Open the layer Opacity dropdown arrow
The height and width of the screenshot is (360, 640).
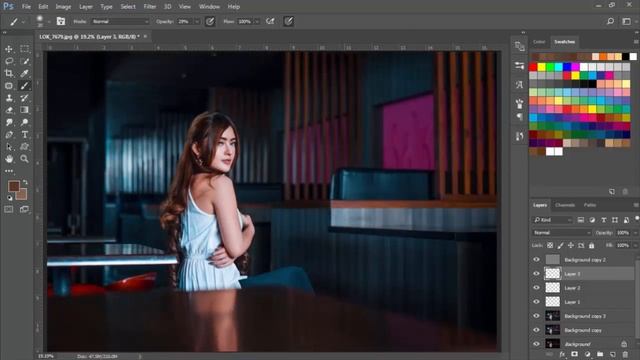(x=635, y=233)
